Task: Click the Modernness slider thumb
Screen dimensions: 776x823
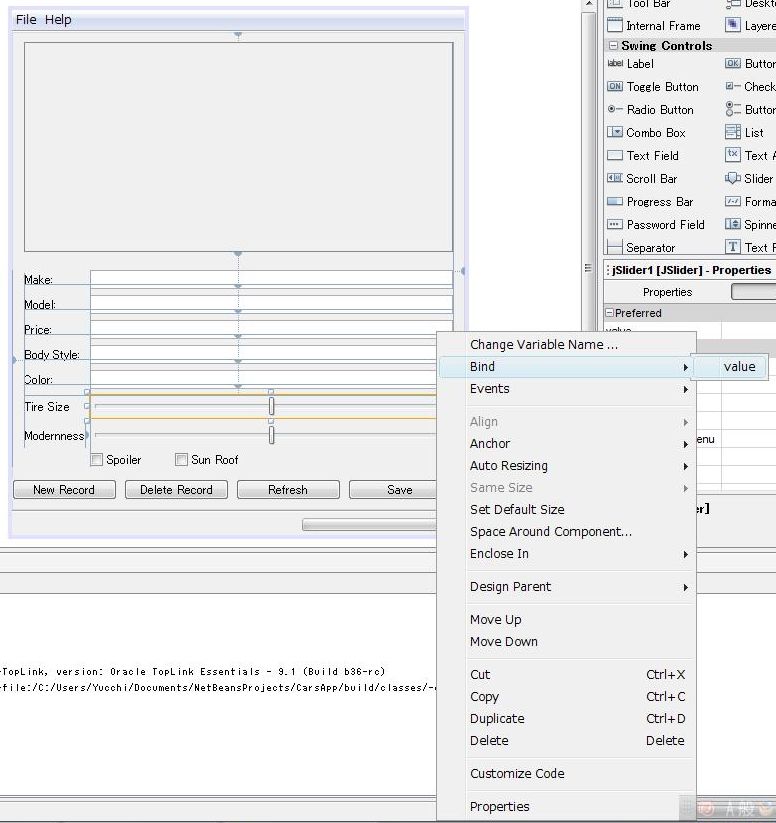Action: [271, 435]
